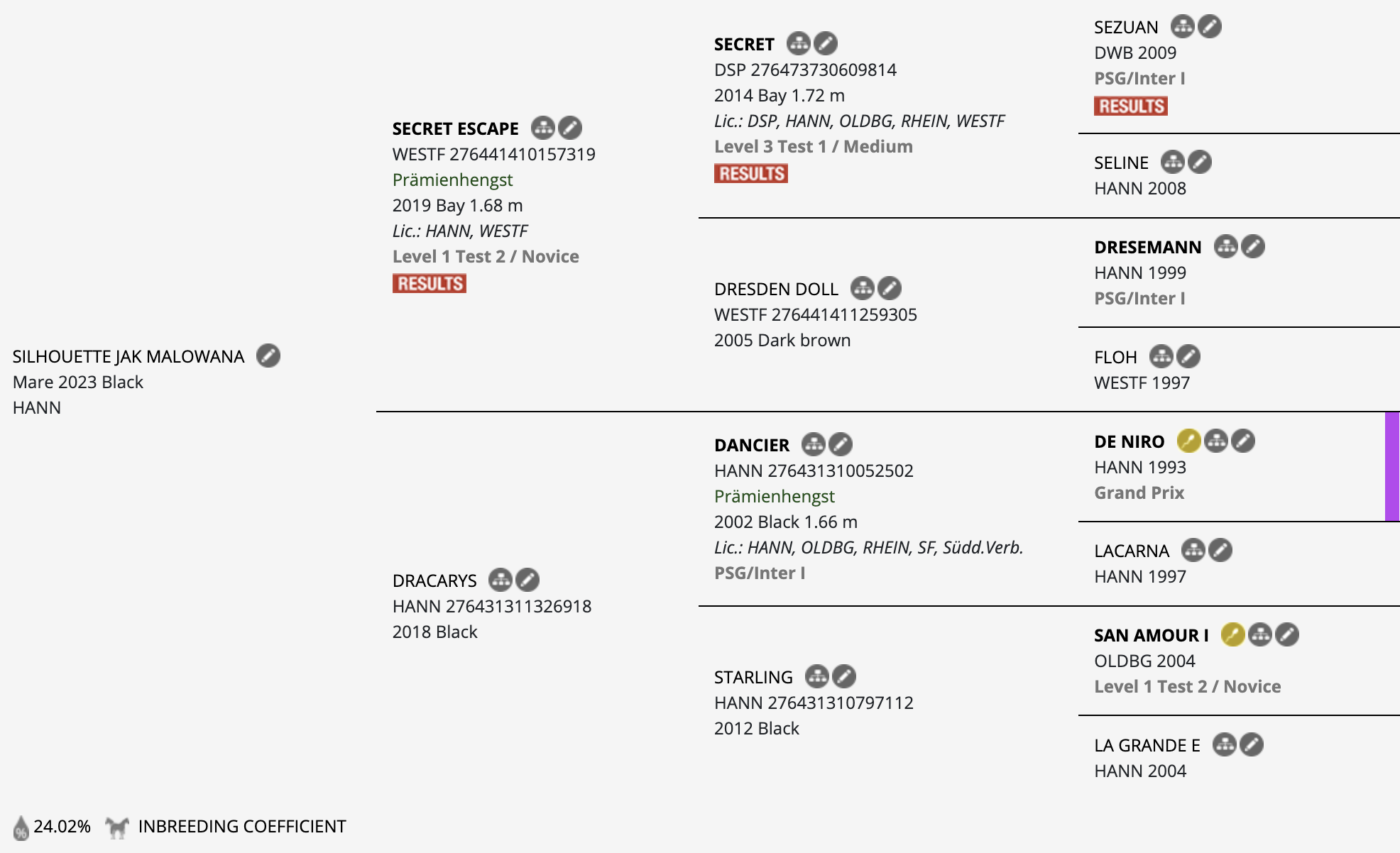
Task: Open pedigree tree icon beside Sezuan
Action: 1183,26
